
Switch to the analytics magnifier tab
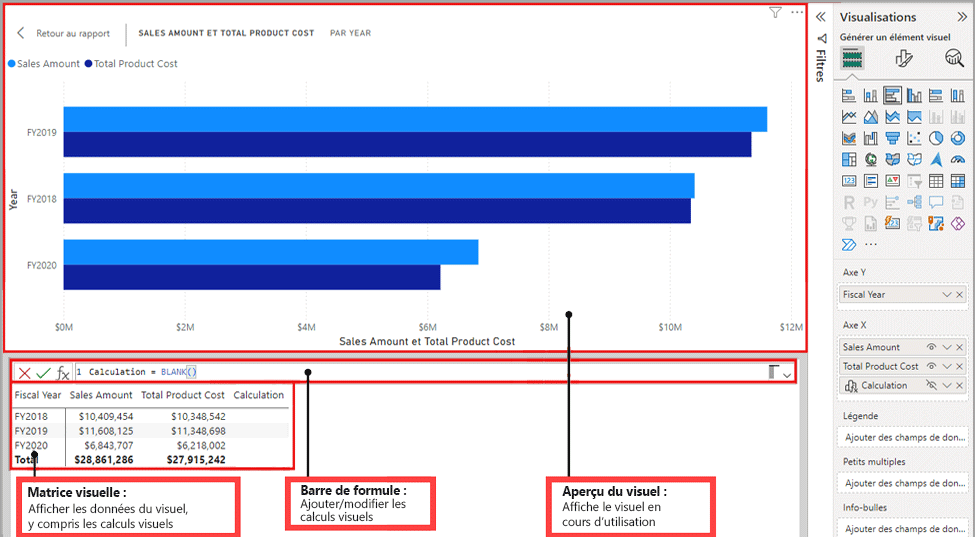coord(954,58)
